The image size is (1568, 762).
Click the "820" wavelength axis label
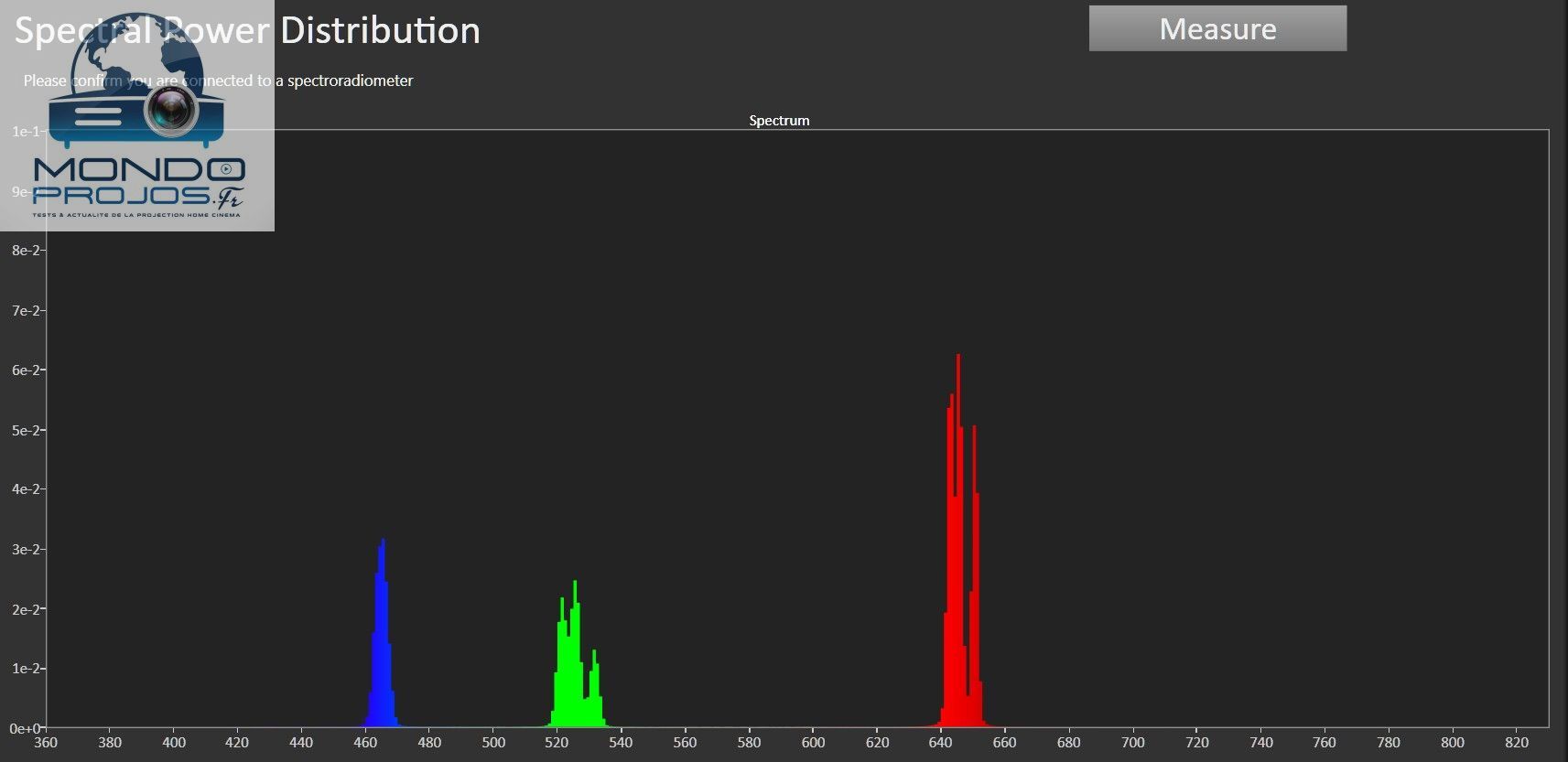(1516, 743)
